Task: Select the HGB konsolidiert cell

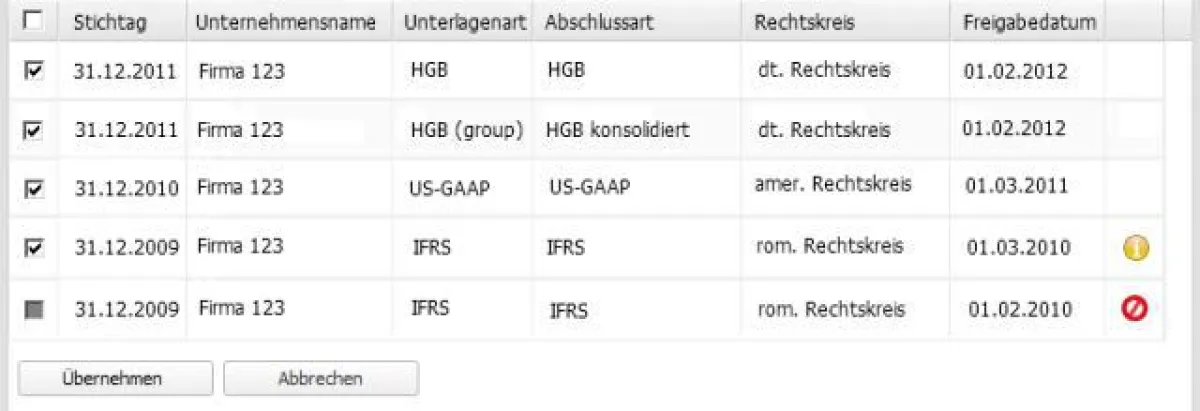Action: point(618,130)
